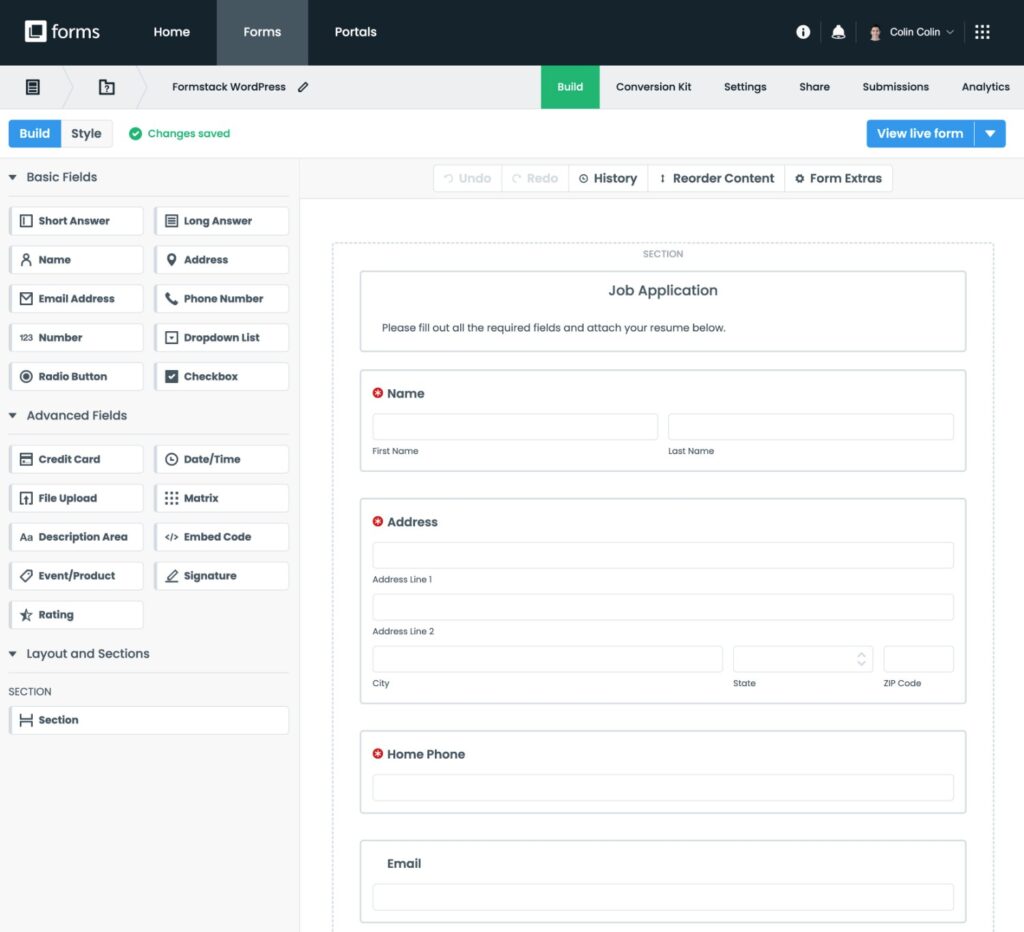Open the form History
This screenshot has width=1024, height=932.
click(607, 178)
